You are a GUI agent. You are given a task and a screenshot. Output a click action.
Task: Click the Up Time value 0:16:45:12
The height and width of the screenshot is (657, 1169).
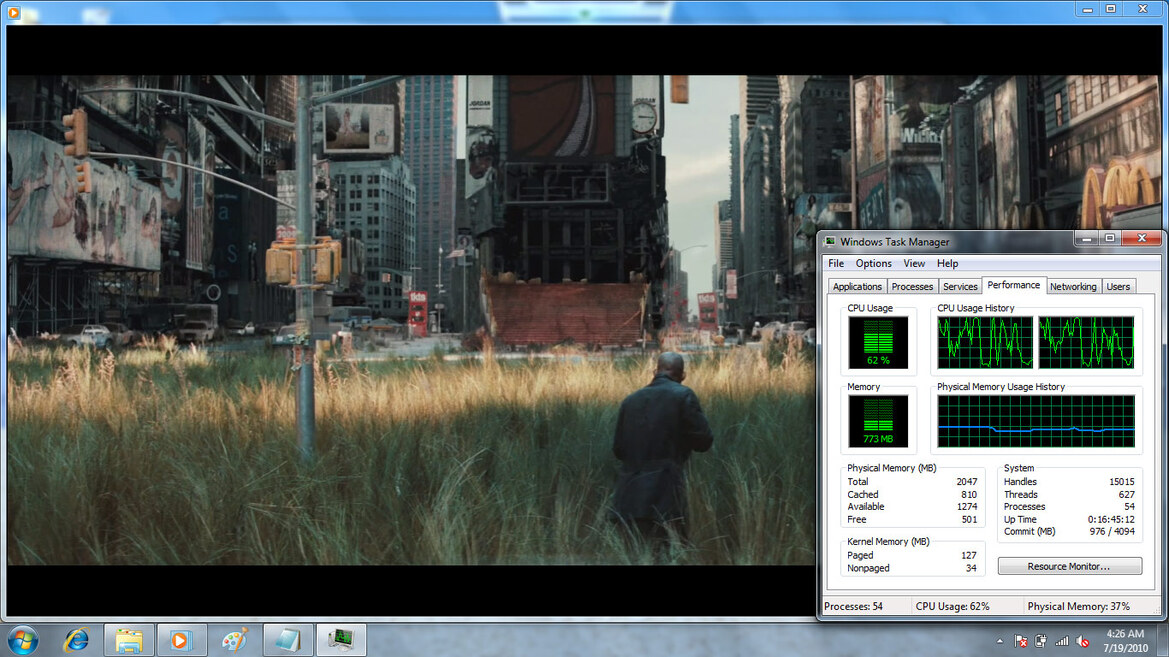(x=1111, y=520)
